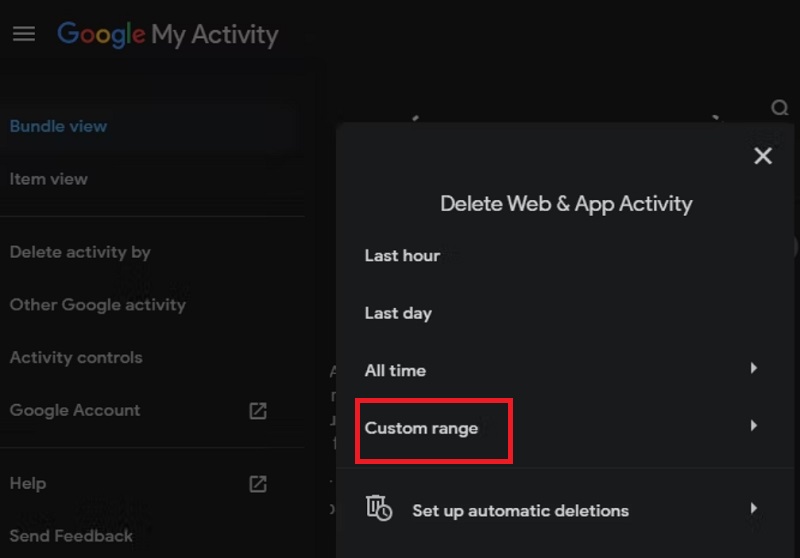Go to Activity controls
The image size is (800, 558).
click(76, 358)
